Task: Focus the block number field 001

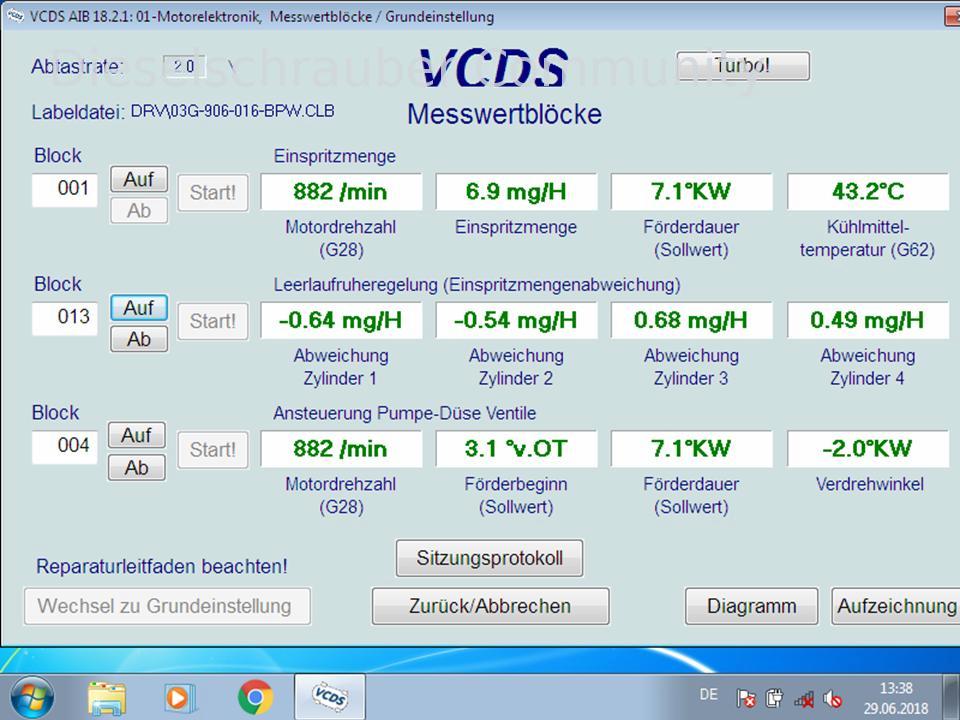Action: click(x=65, y=189)
